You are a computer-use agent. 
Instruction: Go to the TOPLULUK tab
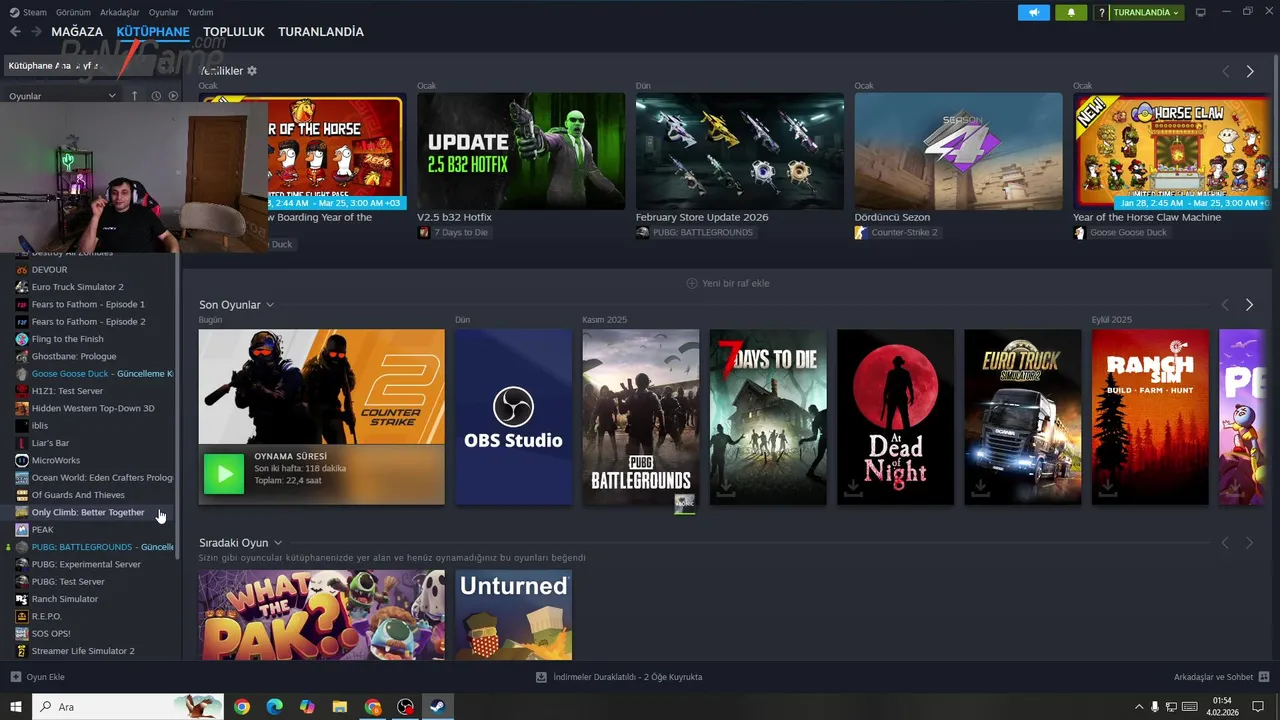[x=234, y=32]
